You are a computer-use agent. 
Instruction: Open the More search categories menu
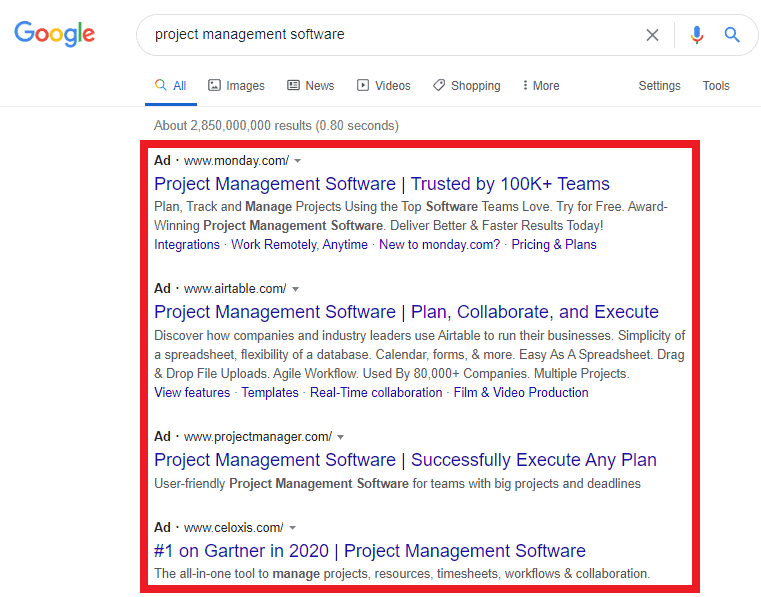point(541,86)
